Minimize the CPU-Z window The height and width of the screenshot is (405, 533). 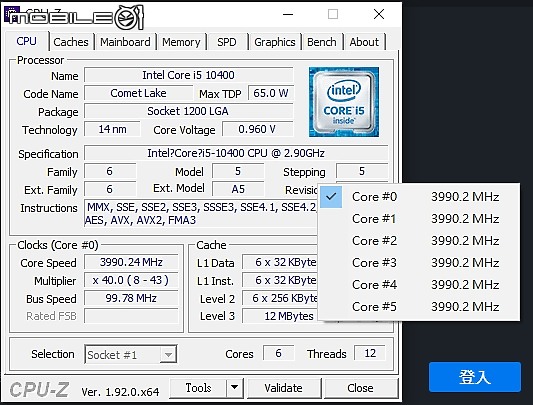tap(288, 14)
